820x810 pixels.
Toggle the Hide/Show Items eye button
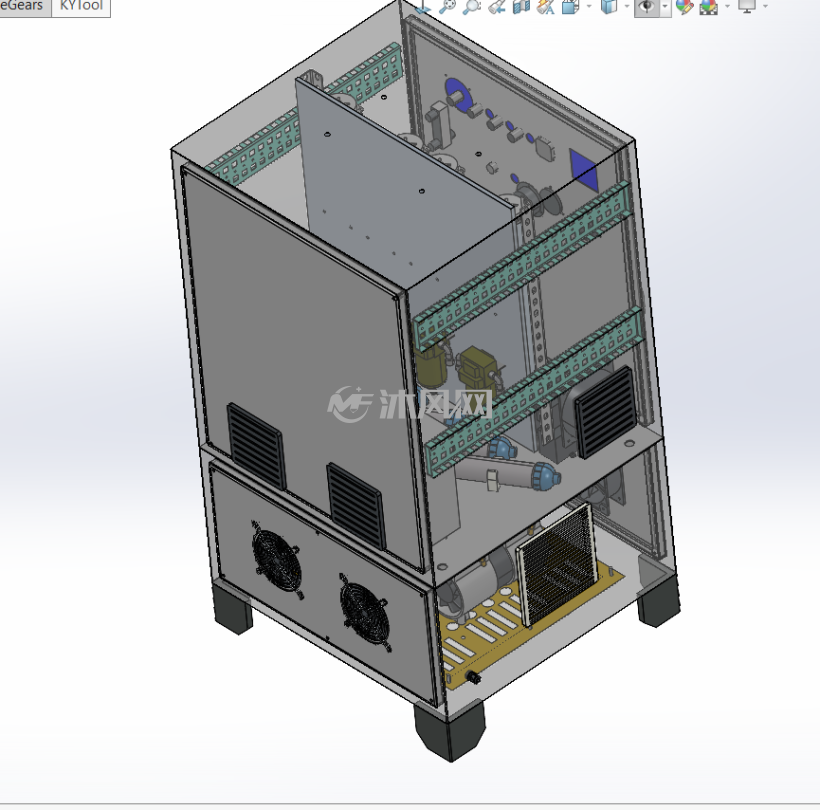pyautogui.click(x=647, y=7)
